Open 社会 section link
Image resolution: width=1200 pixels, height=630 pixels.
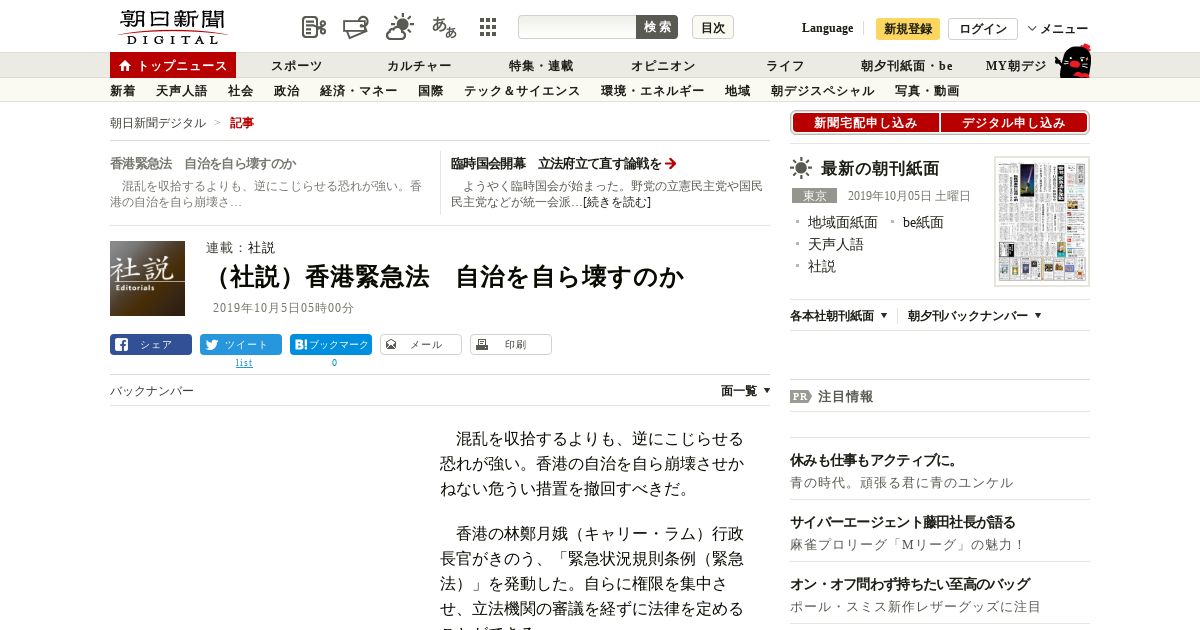241,91
